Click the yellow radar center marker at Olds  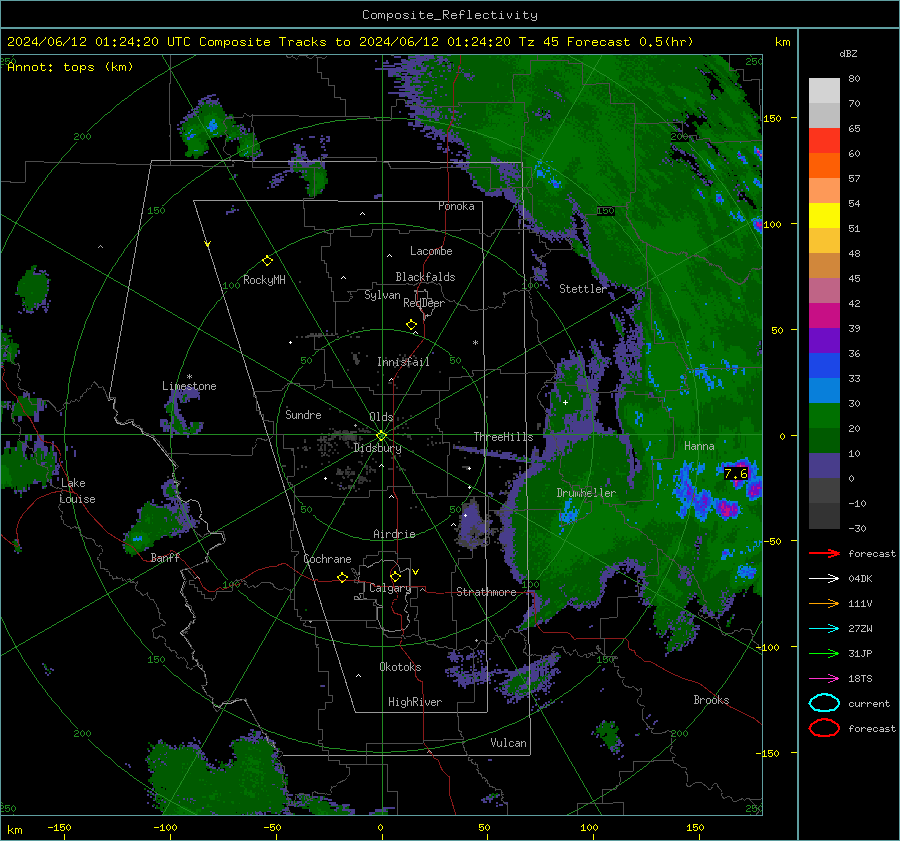(x=381, y=435)
